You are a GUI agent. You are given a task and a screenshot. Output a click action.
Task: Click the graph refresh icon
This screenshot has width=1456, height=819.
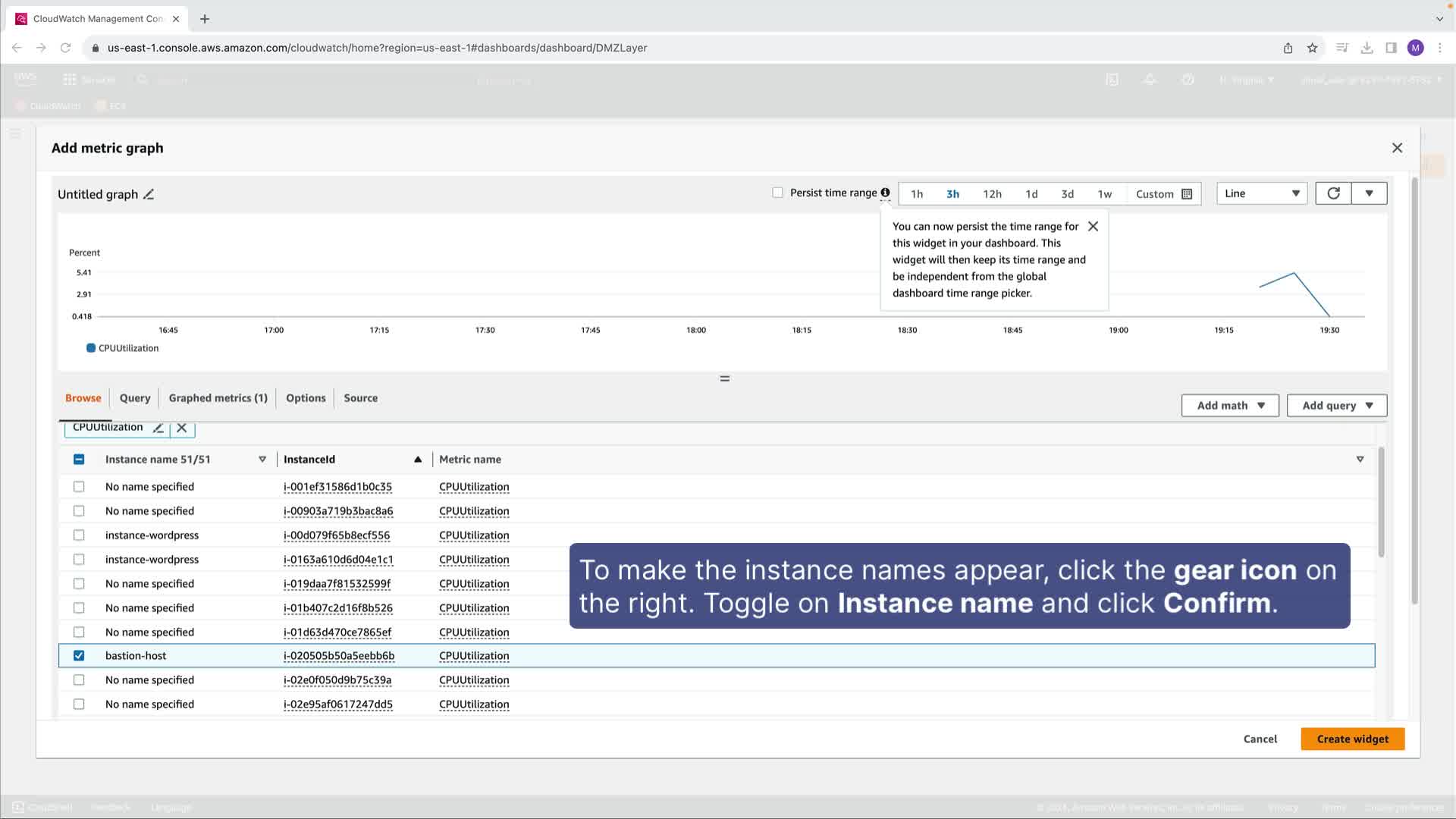(x=1333, y=193)
